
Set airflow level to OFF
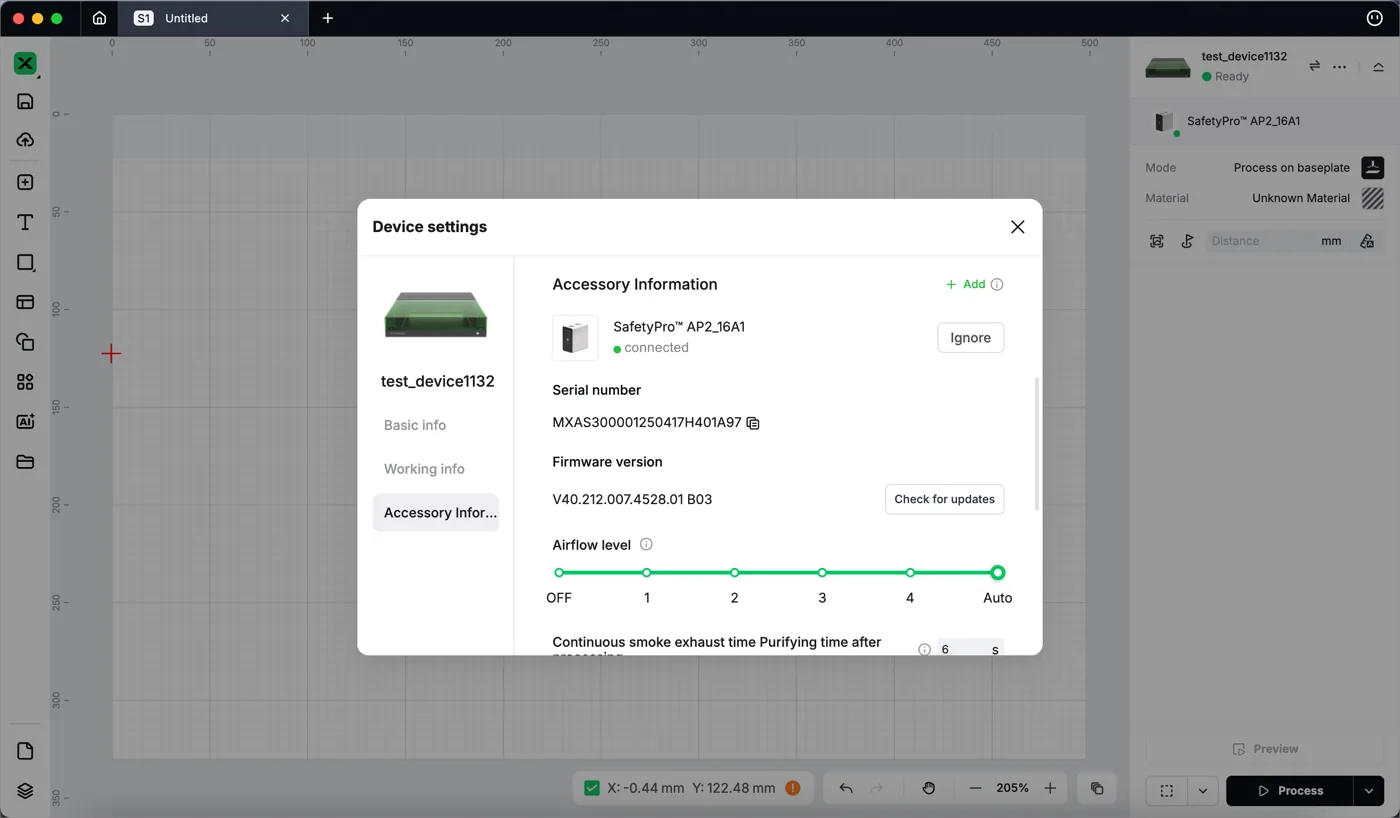pos(559,573)
